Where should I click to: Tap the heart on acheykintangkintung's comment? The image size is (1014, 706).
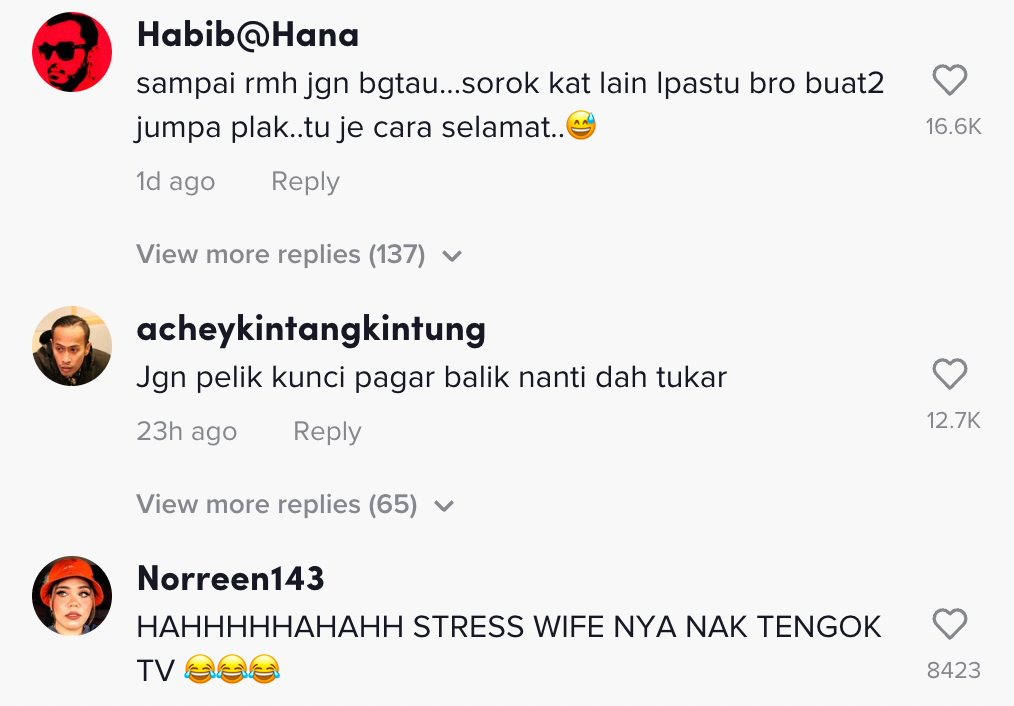click(x=949, y=374)
